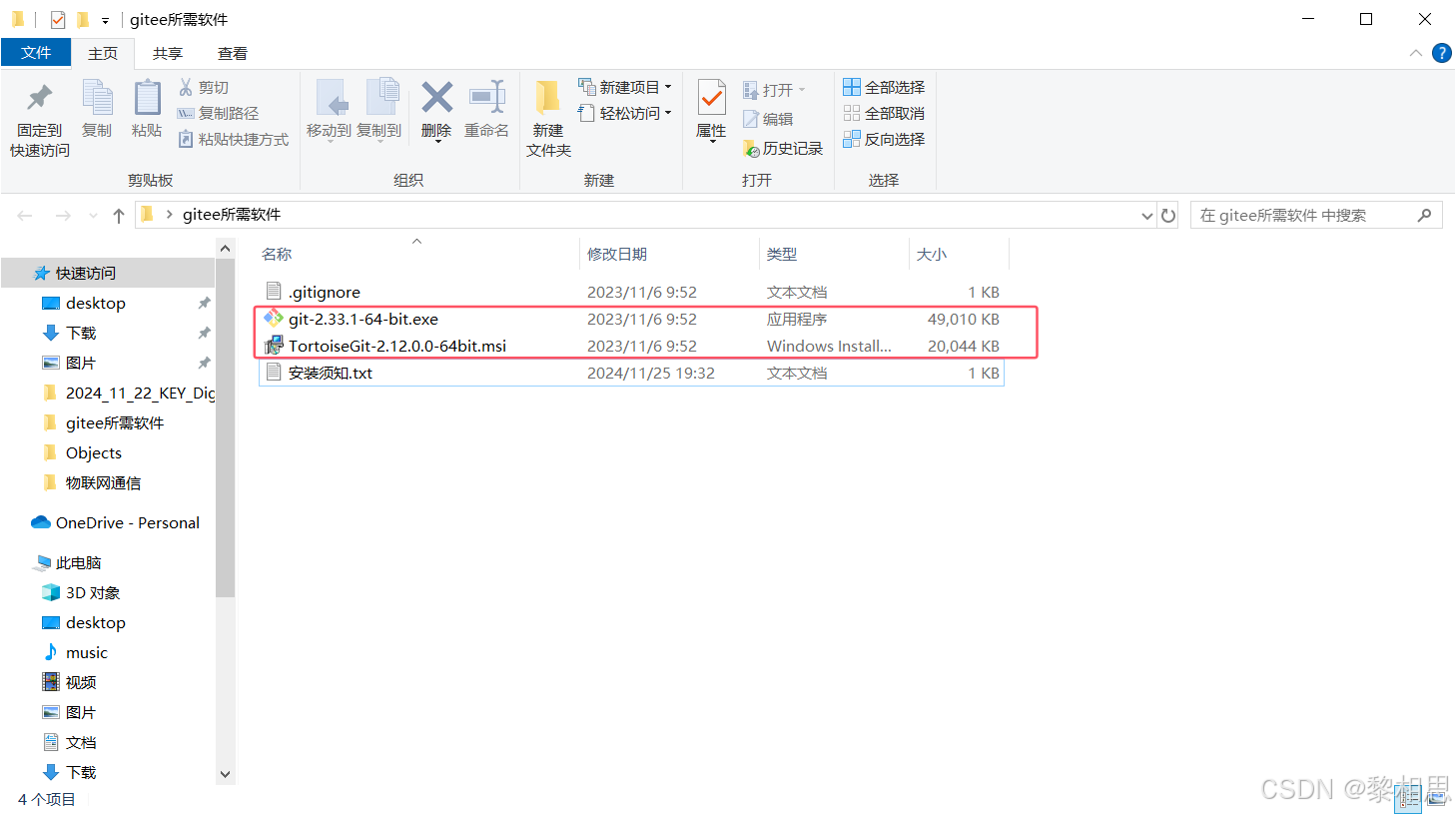
Task: Go up one folder level
Action: point(119,216)
